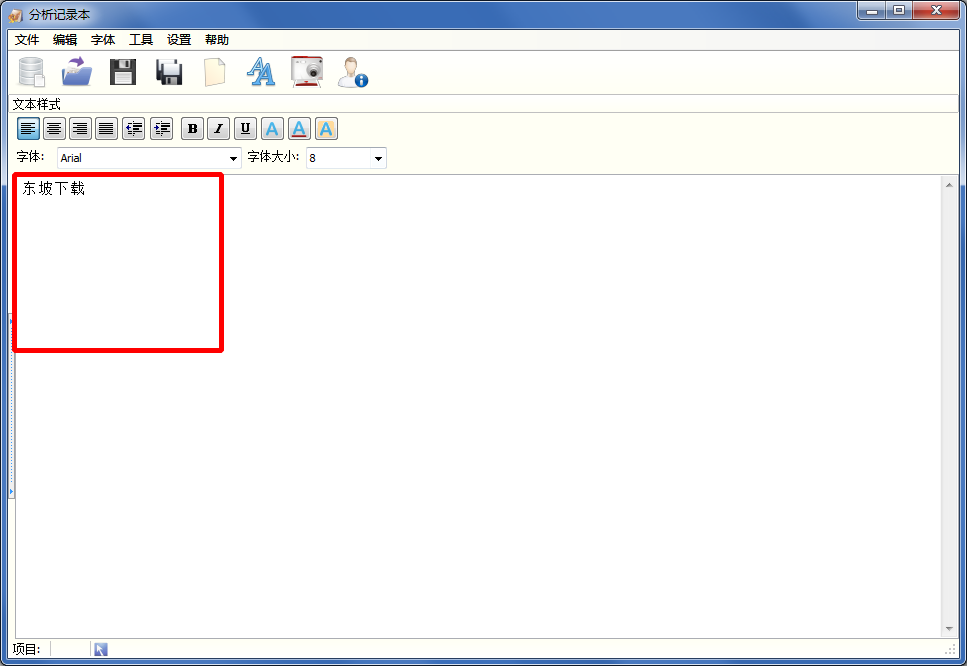Minimize the 分析记录本 window
This screenshot has width=967, height=666.
coord(872,11)
